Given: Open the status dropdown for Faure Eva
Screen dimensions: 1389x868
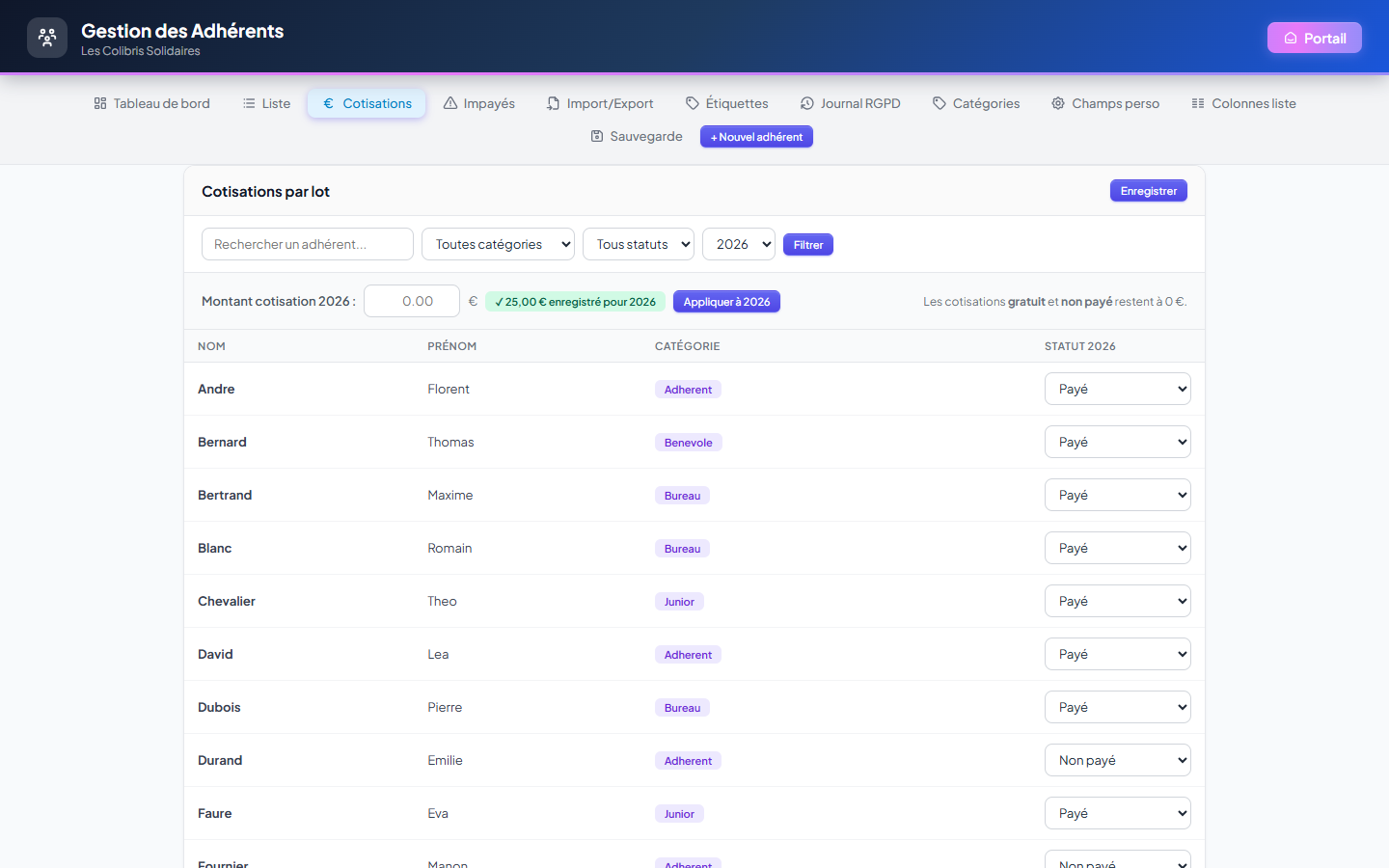Looking at the screenshot, I should click(x=1118, y=813).
